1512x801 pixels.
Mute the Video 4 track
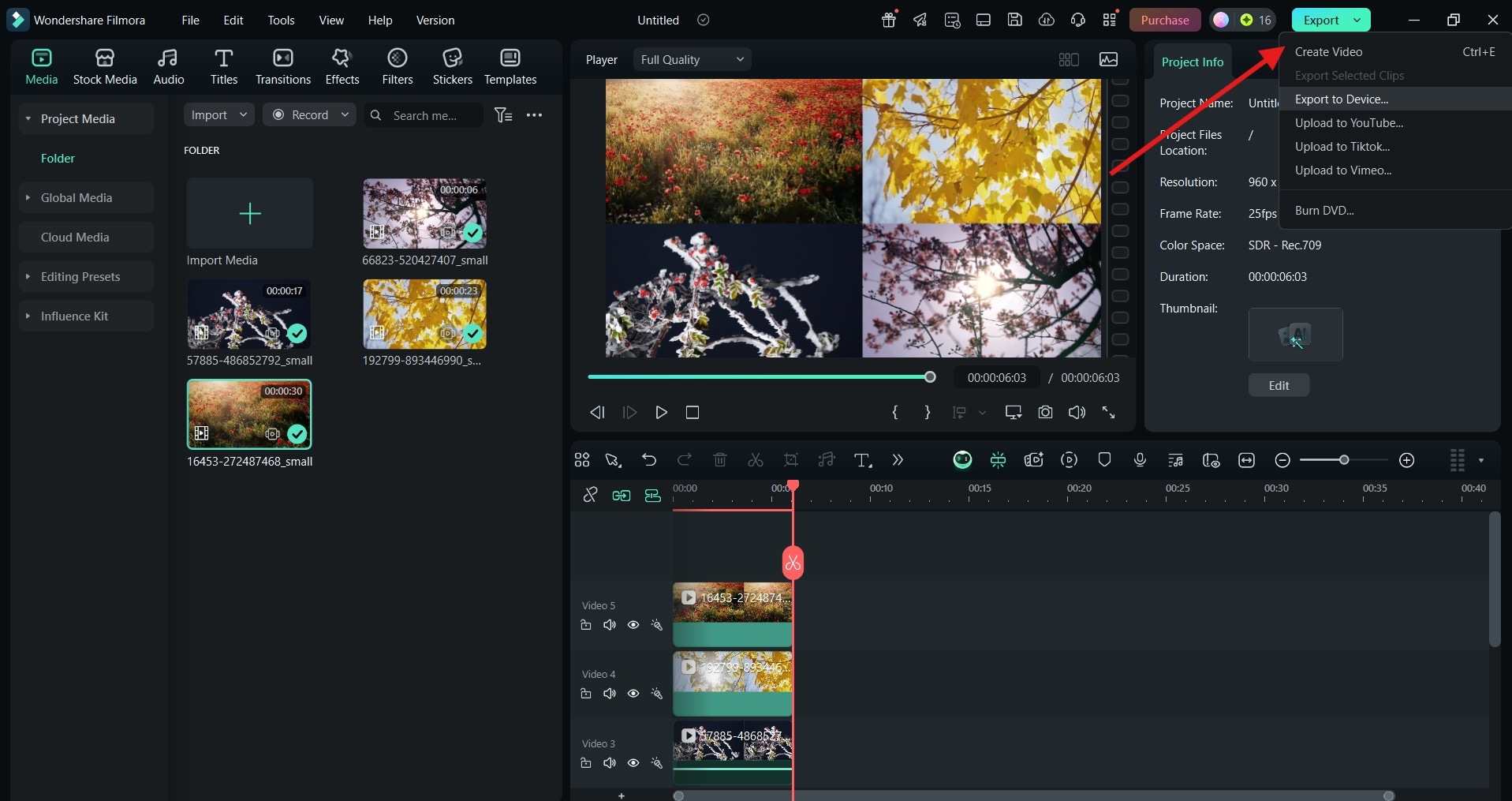610,694
